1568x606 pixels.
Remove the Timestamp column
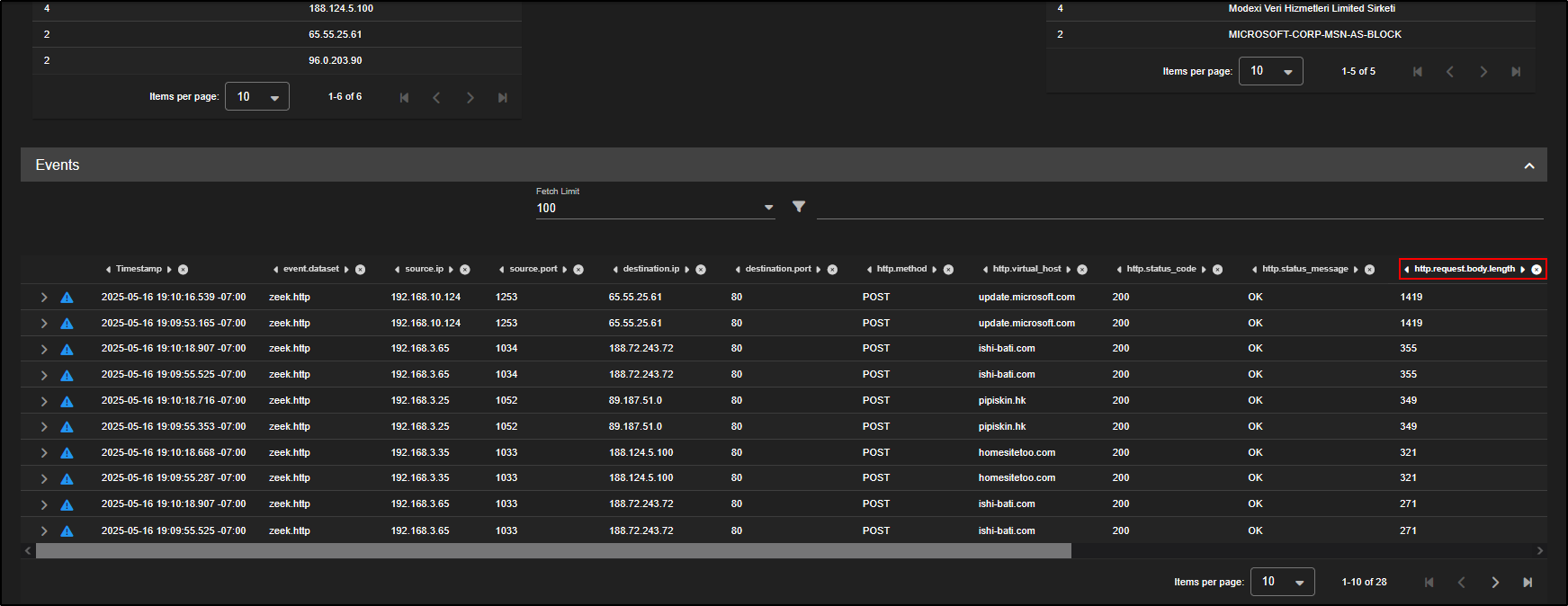pos(184,270)
